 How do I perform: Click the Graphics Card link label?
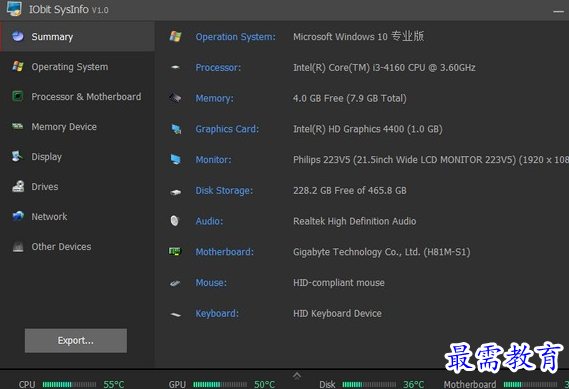click(x=227, y=129)
